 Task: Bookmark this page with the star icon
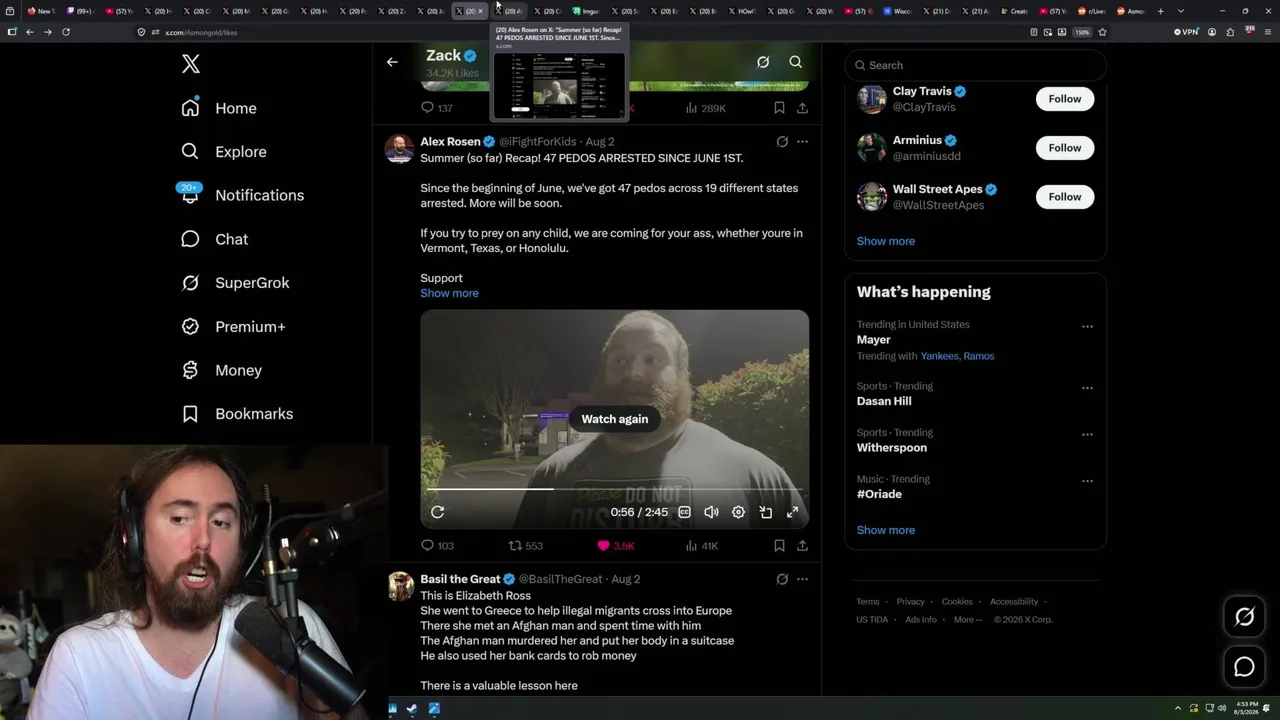[x=1102, y=32]
